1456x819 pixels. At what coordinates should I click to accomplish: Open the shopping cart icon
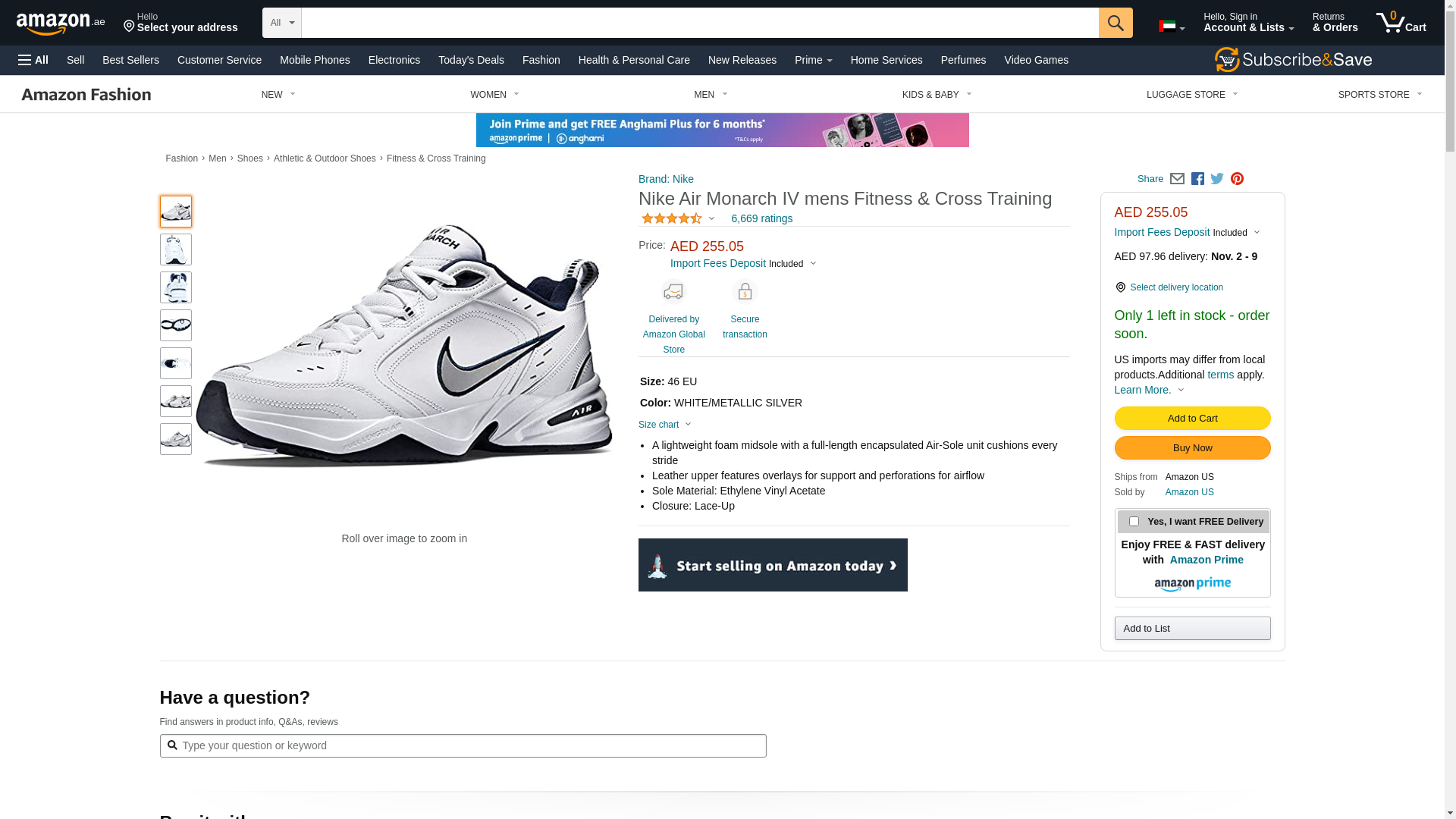coord(1400,23)
